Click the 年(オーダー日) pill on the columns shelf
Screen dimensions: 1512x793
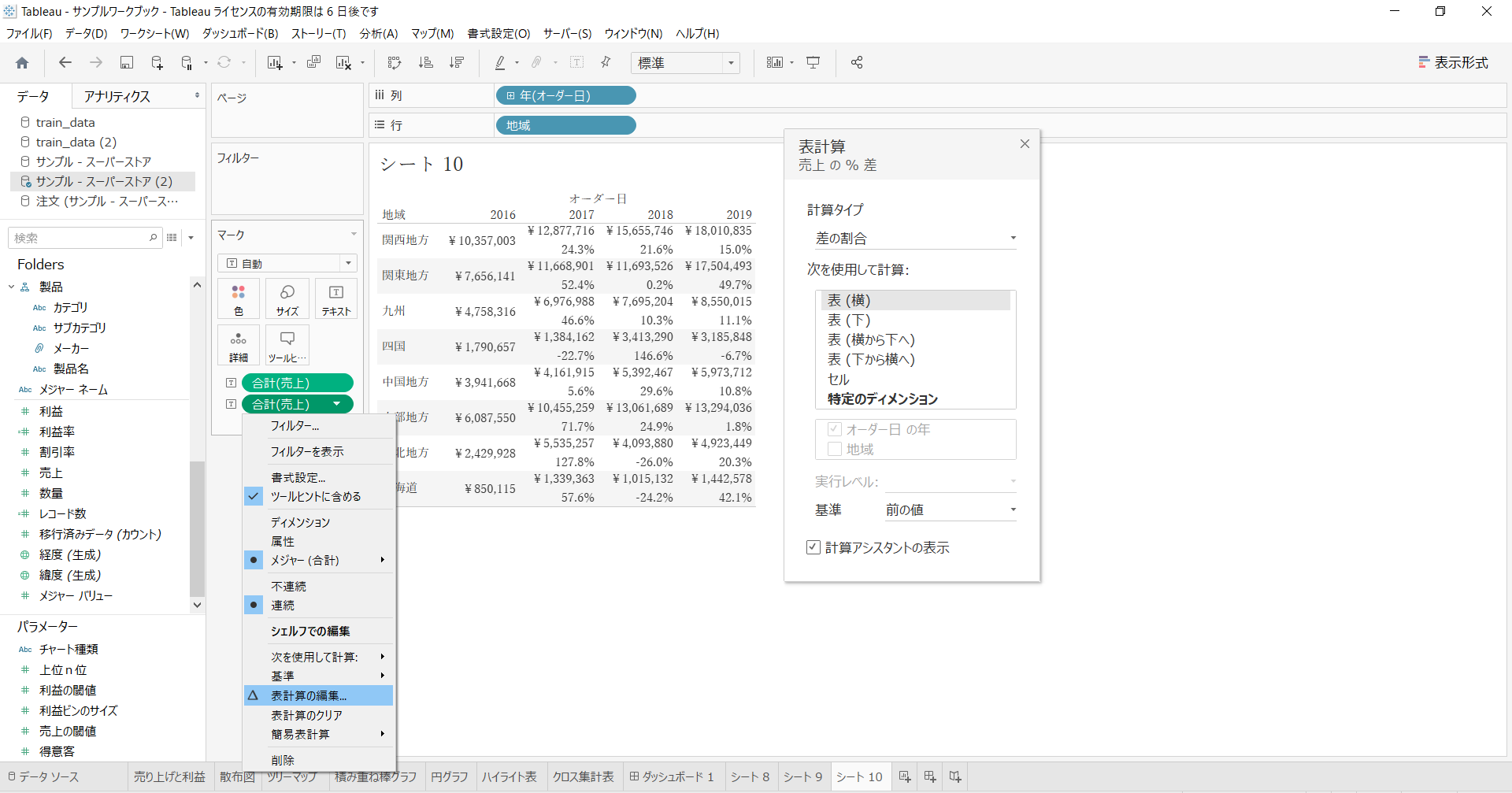[x=565, y=96]
